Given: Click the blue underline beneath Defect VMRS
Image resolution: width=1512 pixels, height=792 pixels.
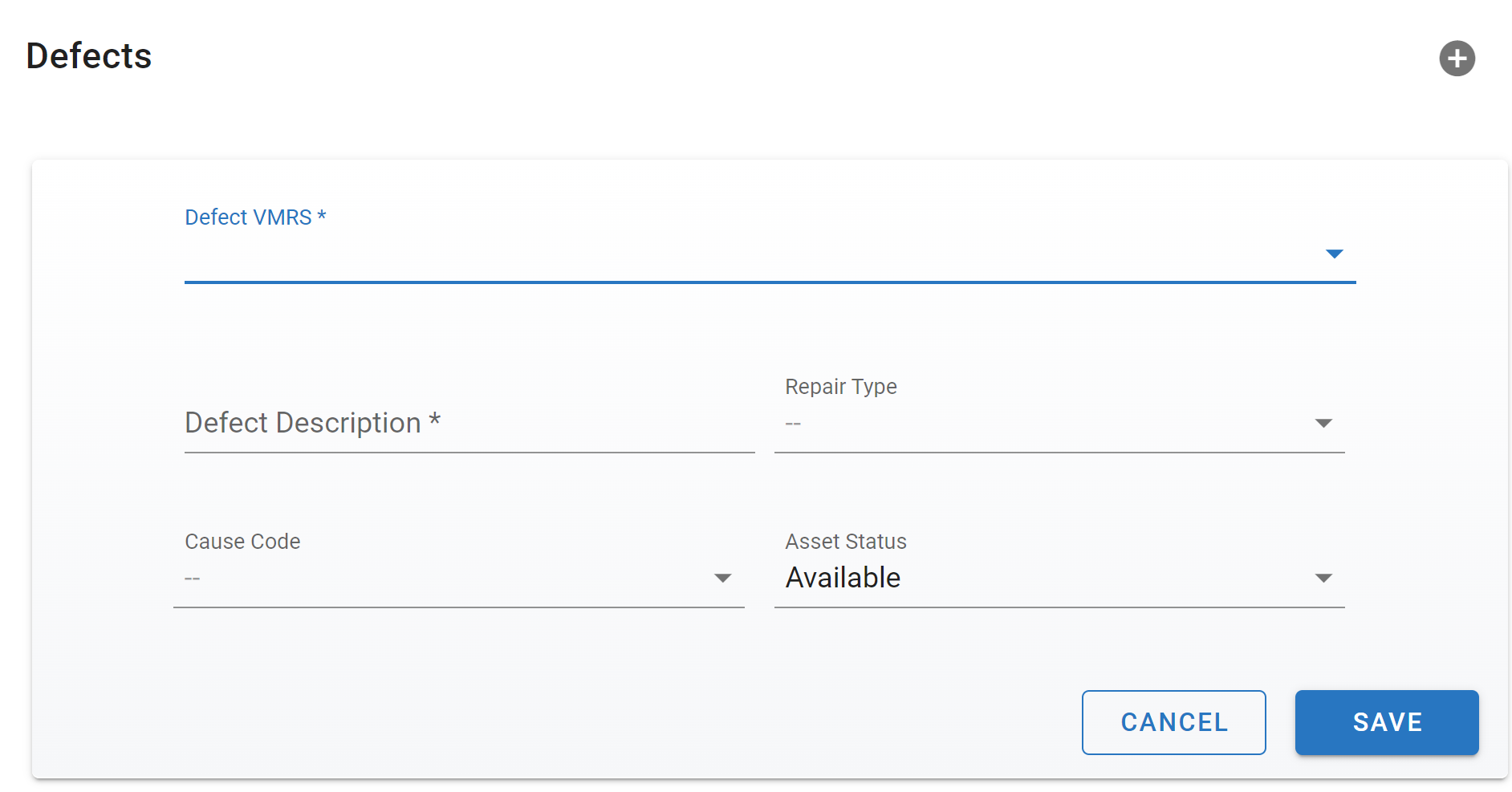Looking at the screenshot, I should tap(770, 282).
